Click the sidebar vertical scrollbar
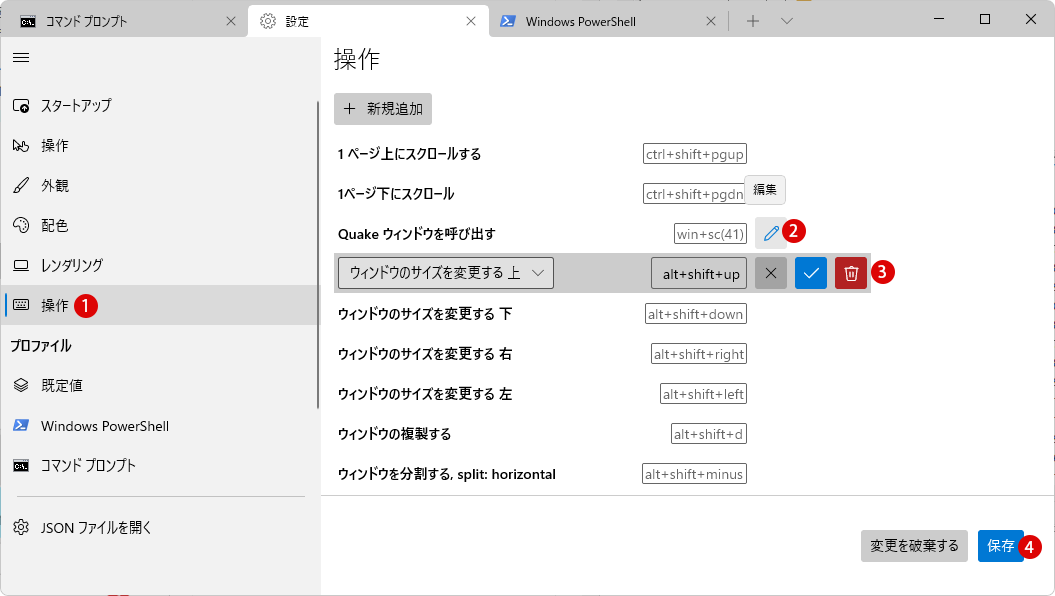This screenshot has height=596, width=1055. pyautogui.click(x=318, y=255)
